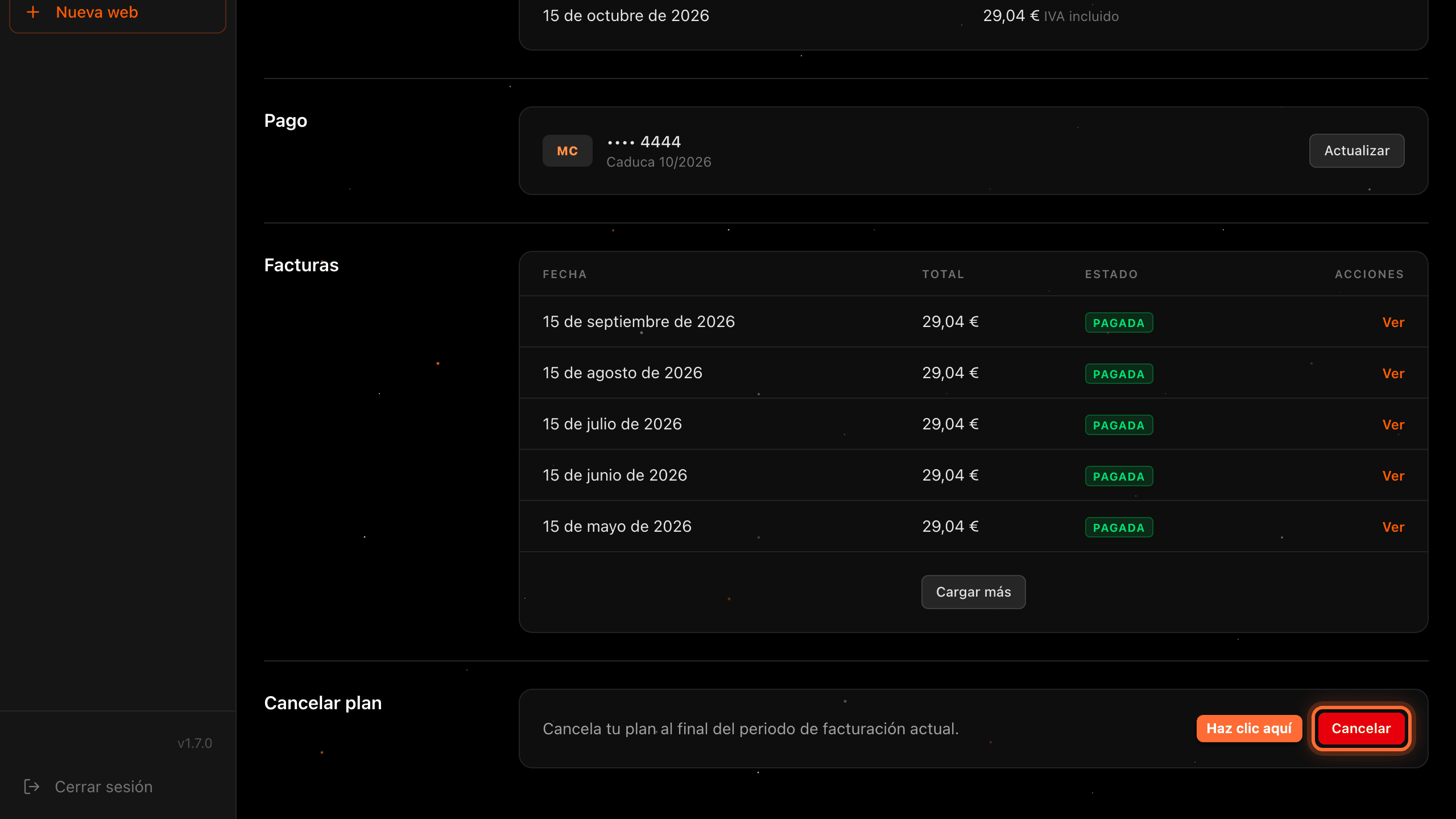Update the payment card with Actualizar
Image resolution: width=1456 pixels, height=819 pixels.
click(1356, 151)
